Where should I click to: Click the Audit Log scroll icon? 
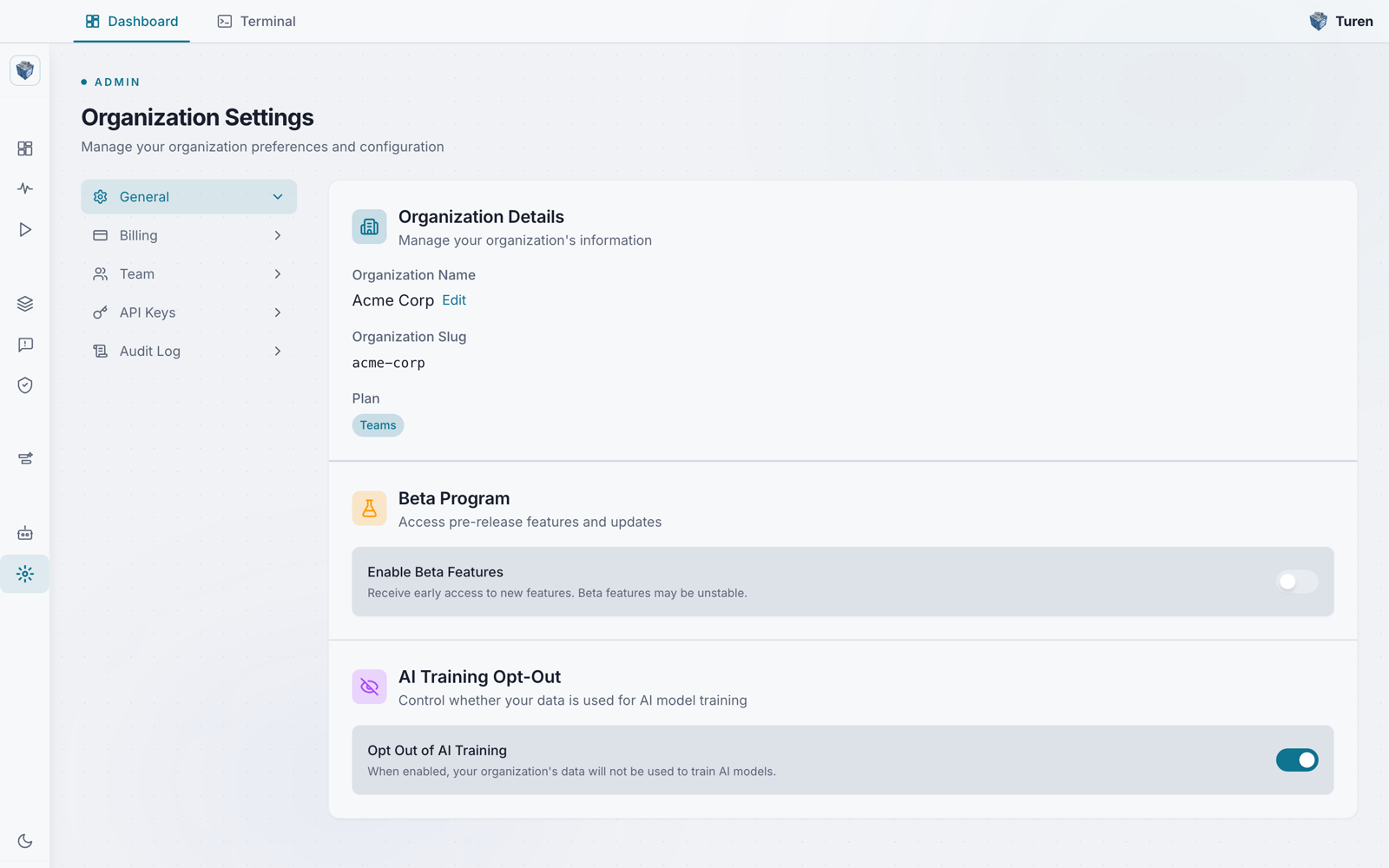tap(101, 351)
